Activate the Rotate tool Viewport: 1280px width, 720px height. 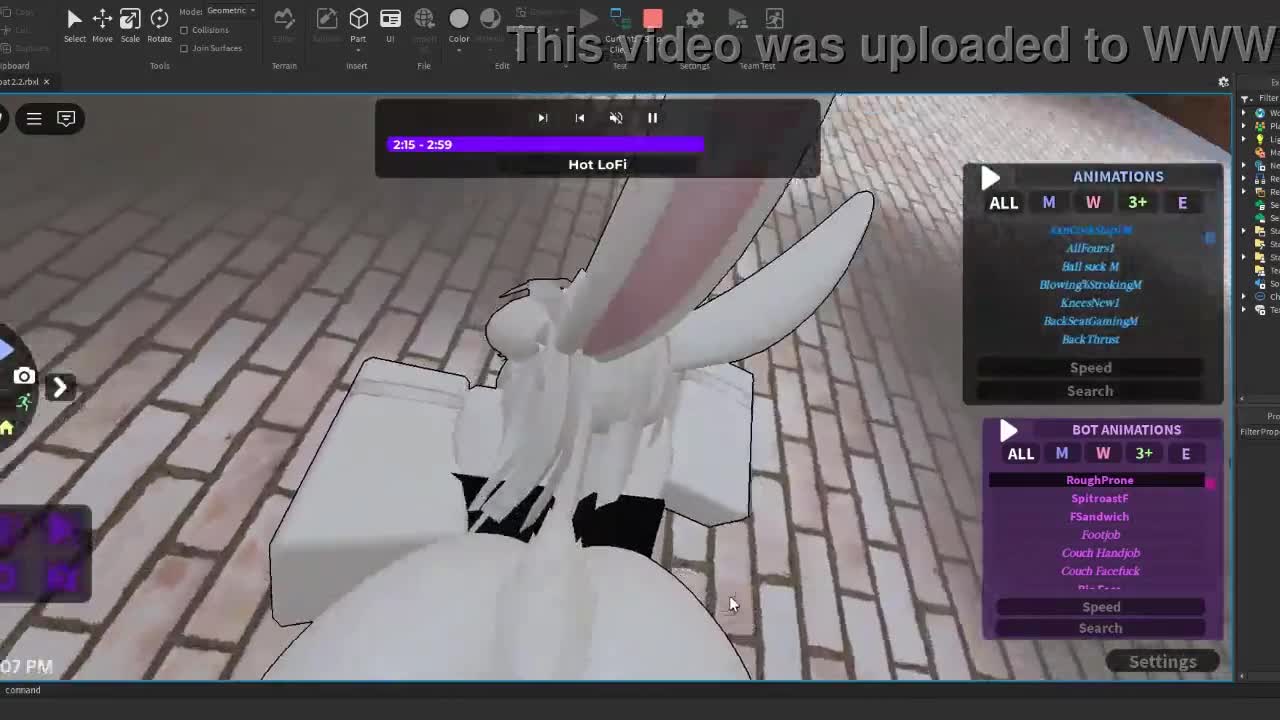click(159, 20)
